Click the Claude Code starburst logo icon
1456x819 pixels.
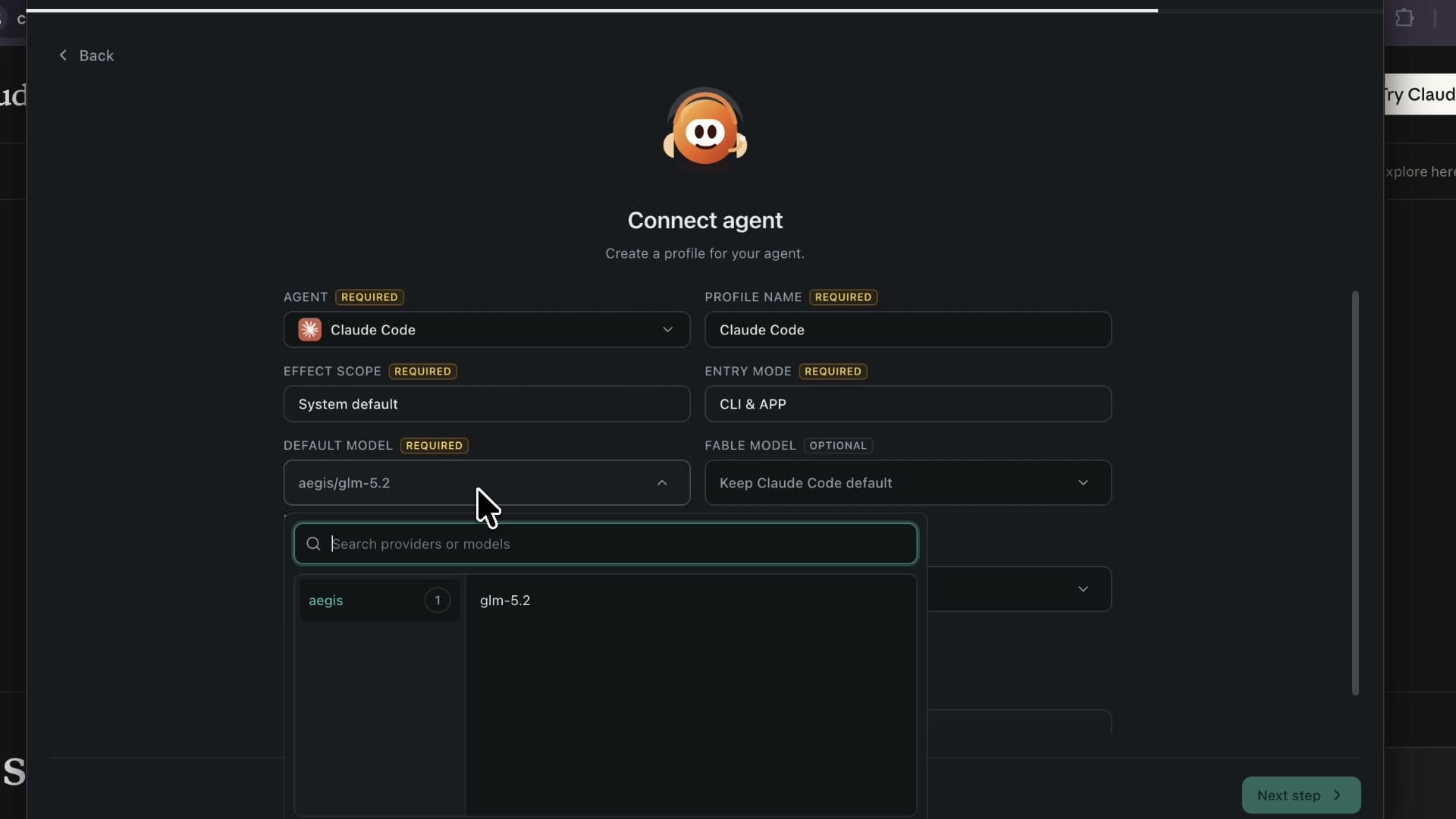(309, 330)
